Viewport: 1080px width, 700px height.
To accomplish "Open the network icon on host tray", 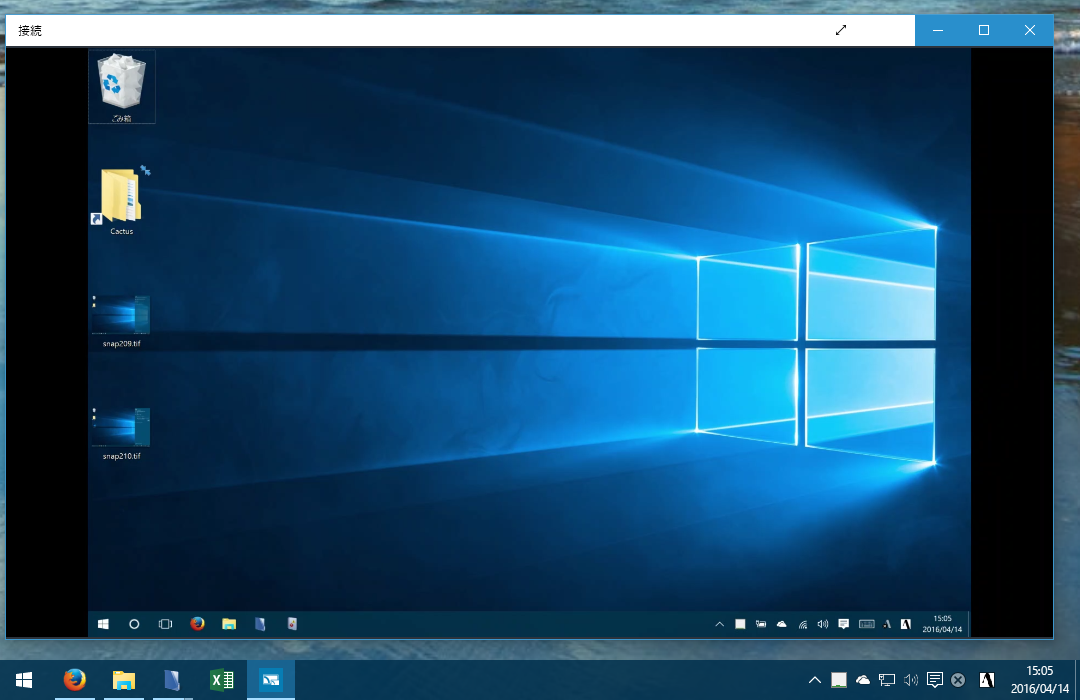I will [x=887, y=680].
